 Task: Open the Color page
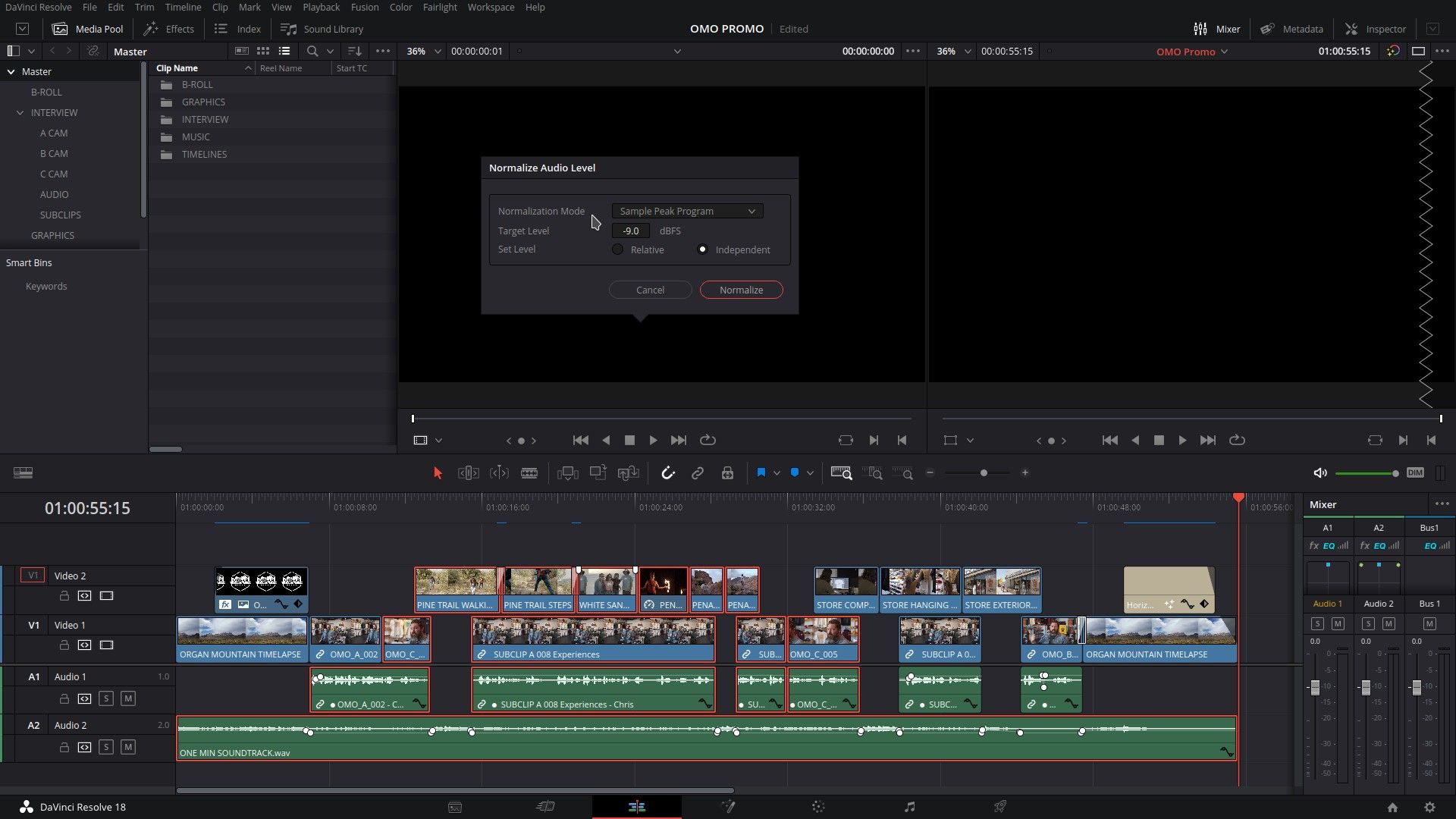tap(818, 806)
